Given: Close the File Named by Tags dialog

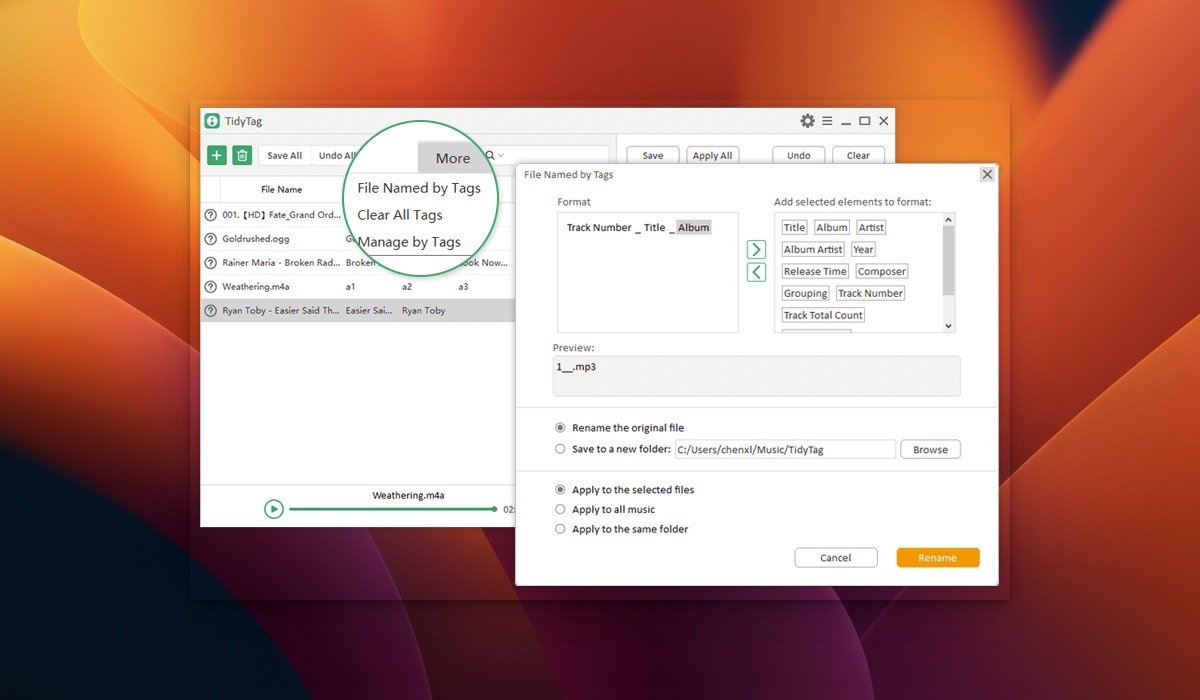Looking at the screenshot, I should click(987, 174).
